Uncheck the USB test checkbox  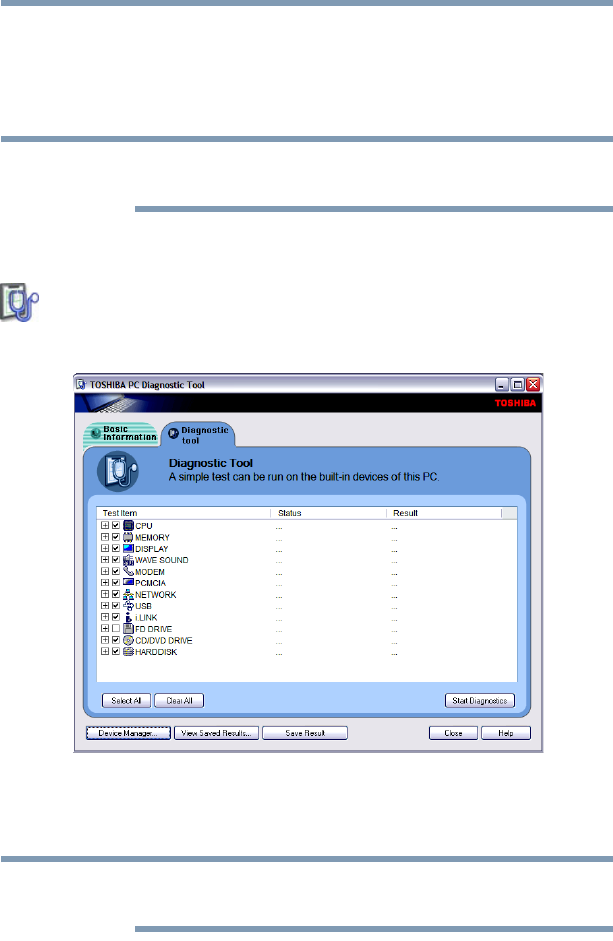pos(116,606)
